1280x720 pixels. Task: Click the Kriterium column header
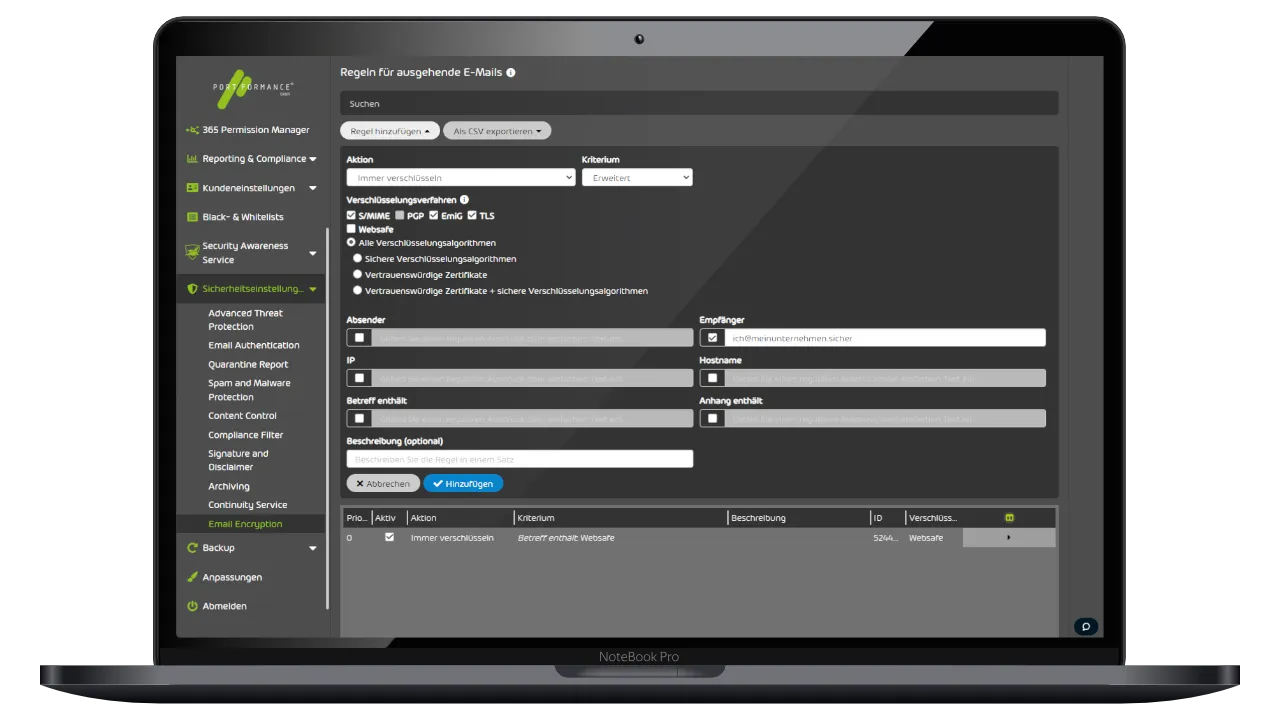point(536,518)
